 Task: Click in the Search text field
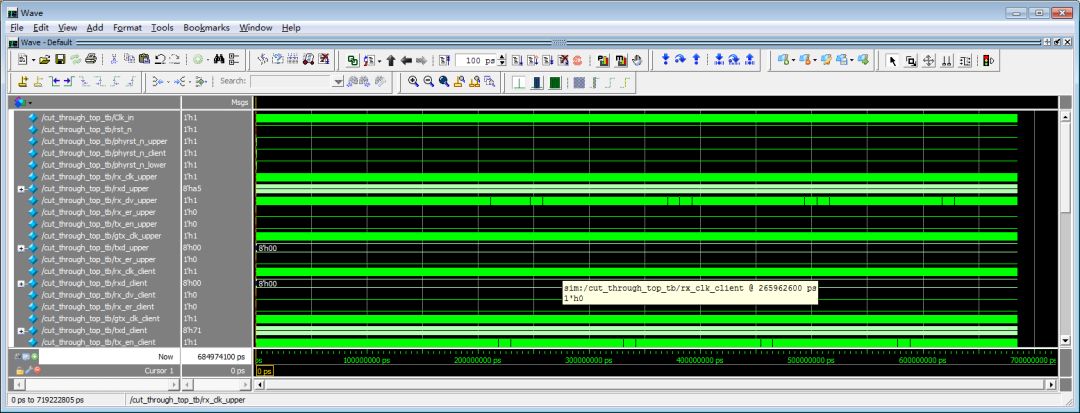(x=291, y=81)
